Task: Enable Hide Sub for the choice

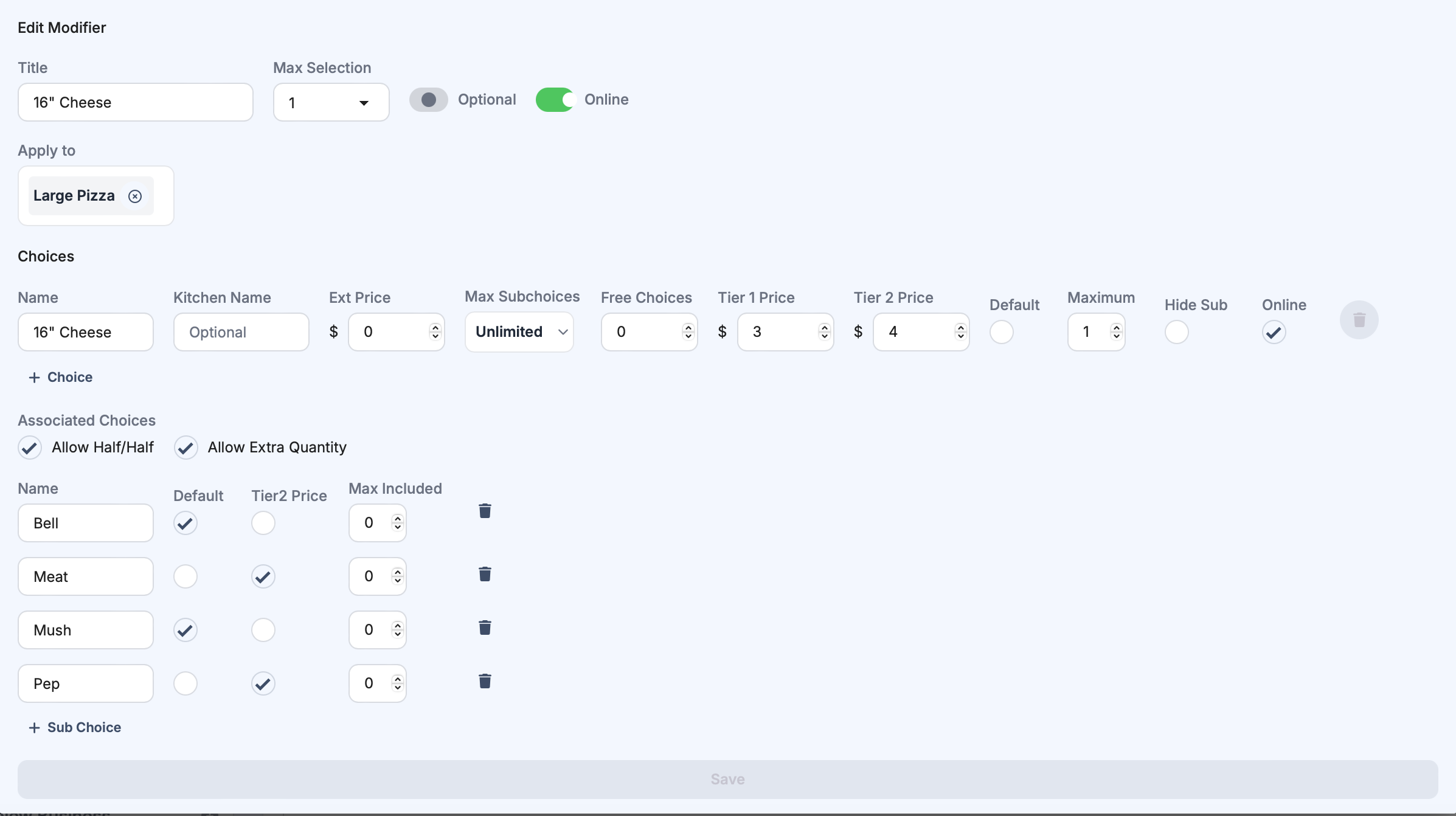Action: point(1176,332)
